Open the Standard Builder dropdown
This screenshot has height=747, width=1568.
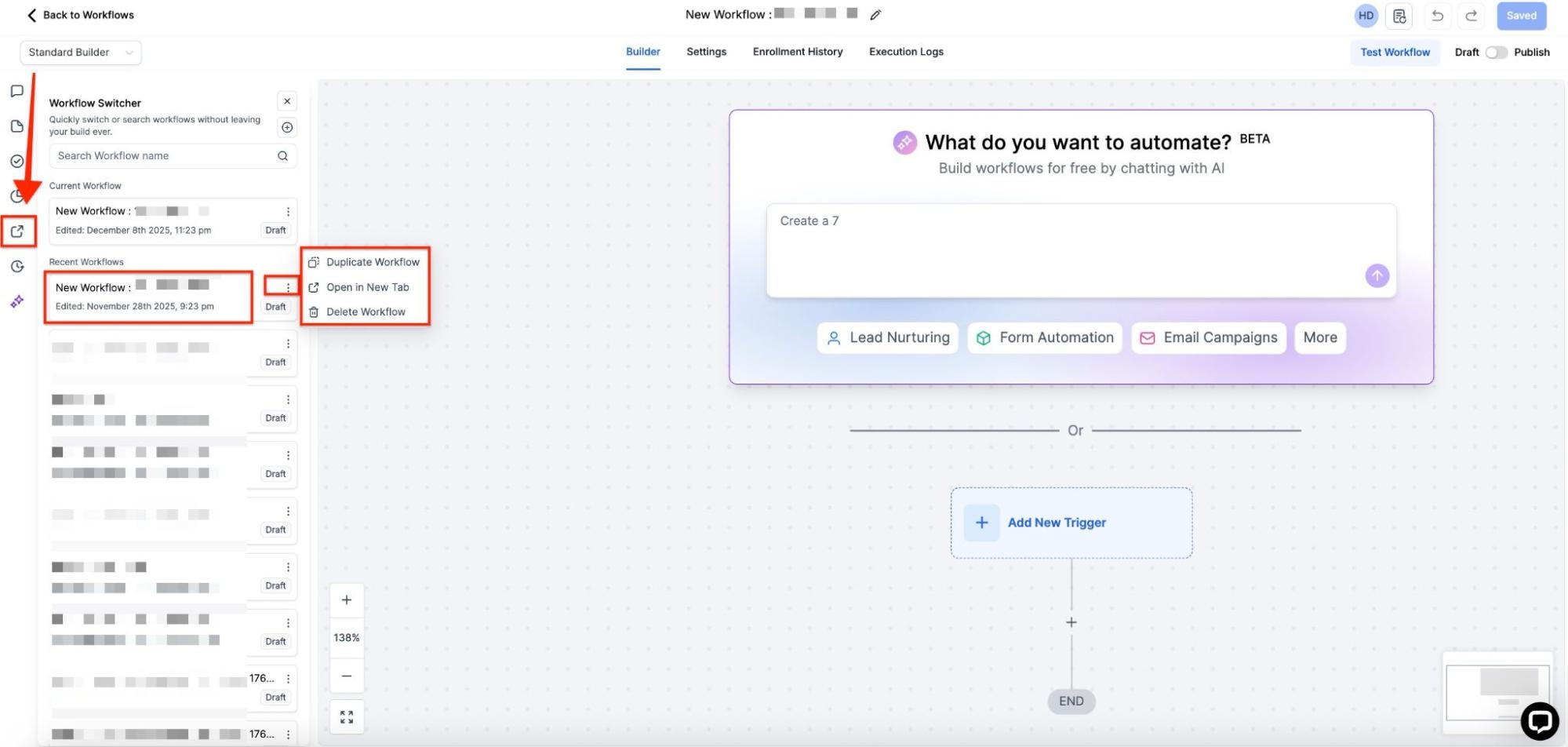tap(81, 53)
